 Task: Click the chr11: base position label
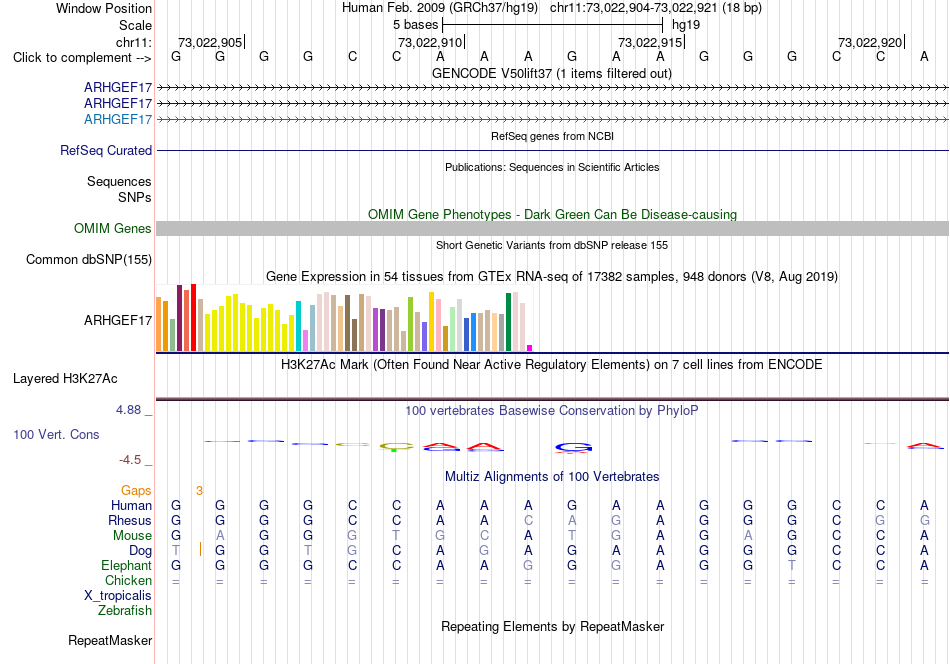[x=133, y=42]
